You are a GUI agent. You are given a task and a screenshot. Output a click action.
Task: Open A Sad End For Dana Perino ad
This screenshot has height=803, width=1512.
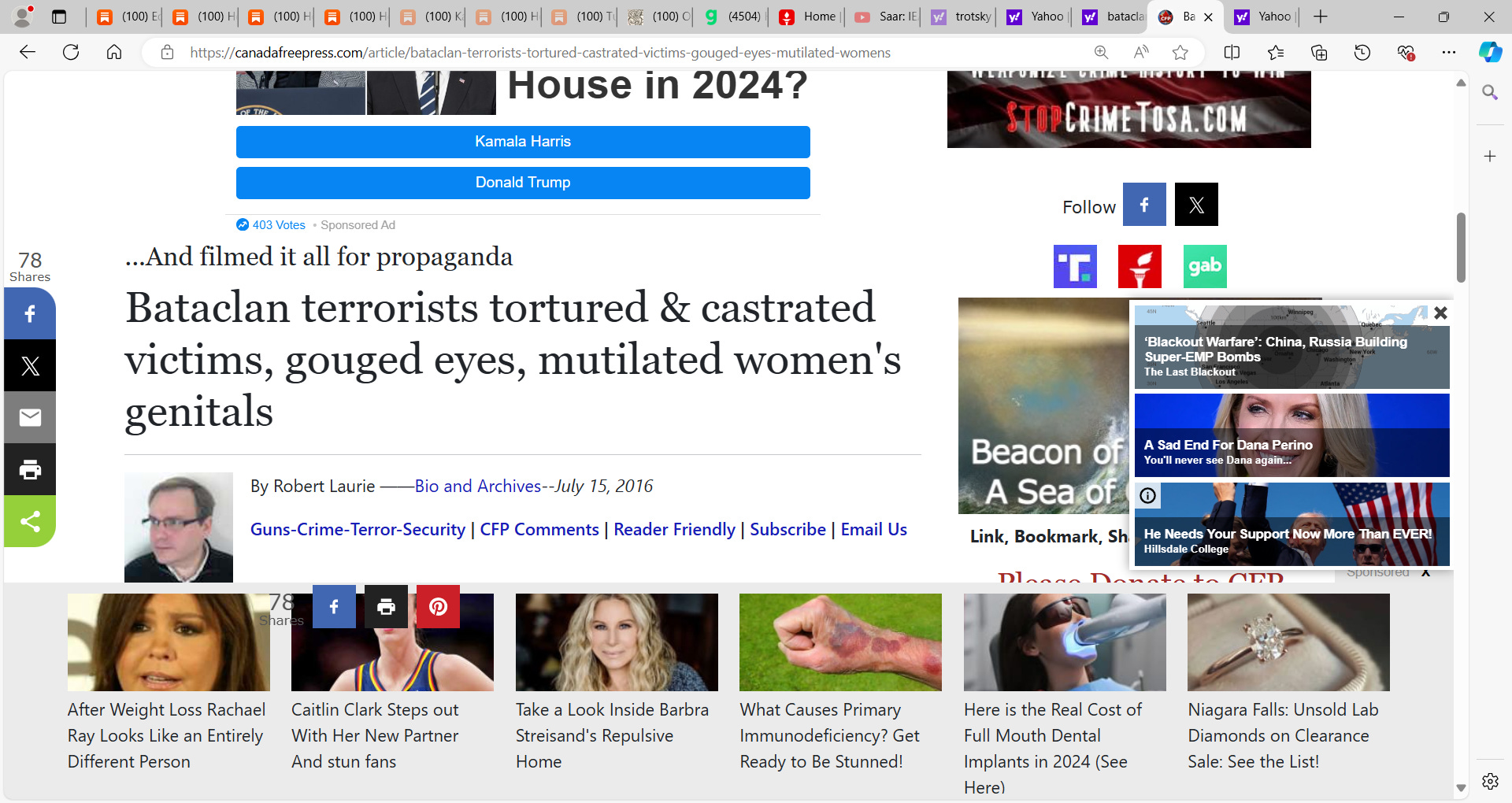pos(1291,435)
